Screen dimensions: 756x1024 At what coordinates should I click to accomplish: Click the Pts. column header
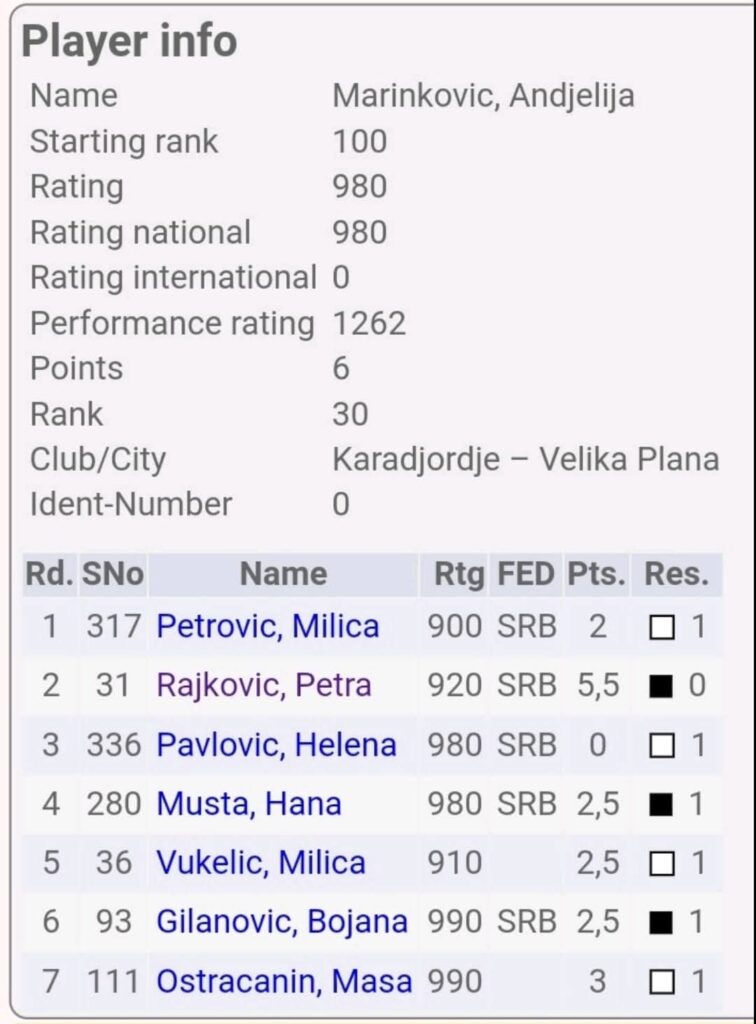(x=596, y=574)
